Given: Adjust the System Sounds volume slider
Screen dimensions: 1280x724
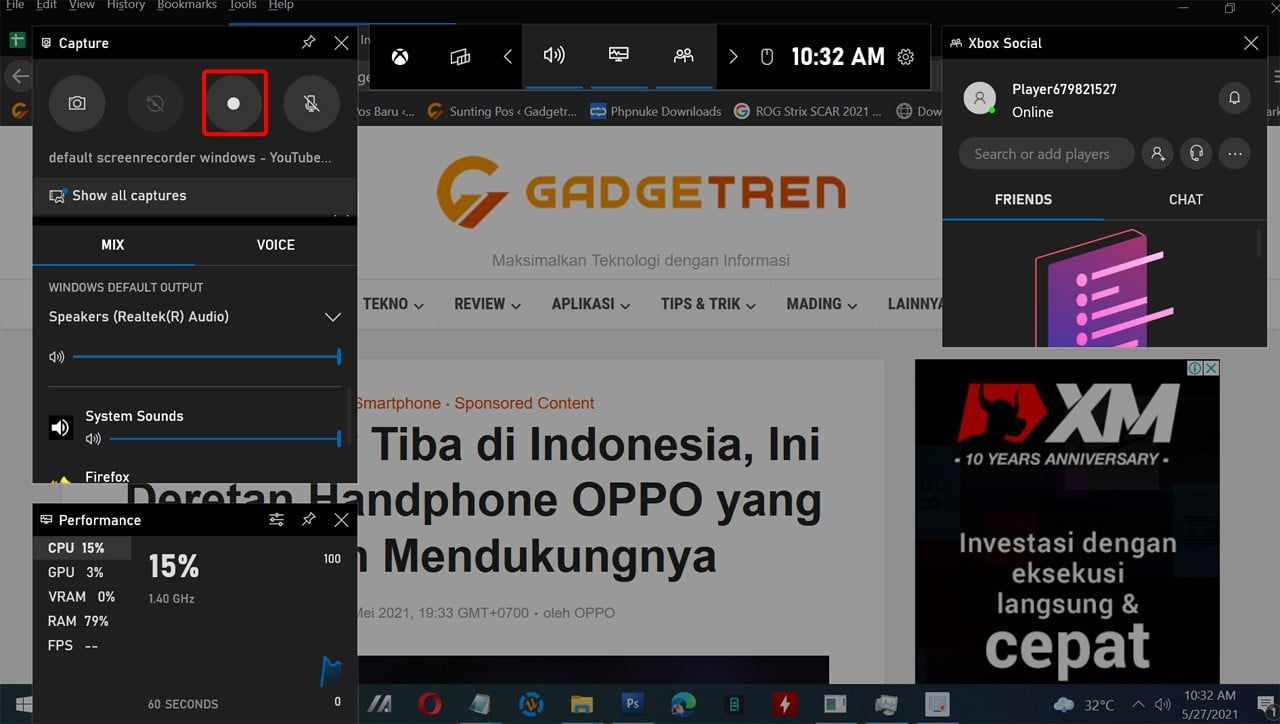Looking at the screenshot, I should [225, 438].
